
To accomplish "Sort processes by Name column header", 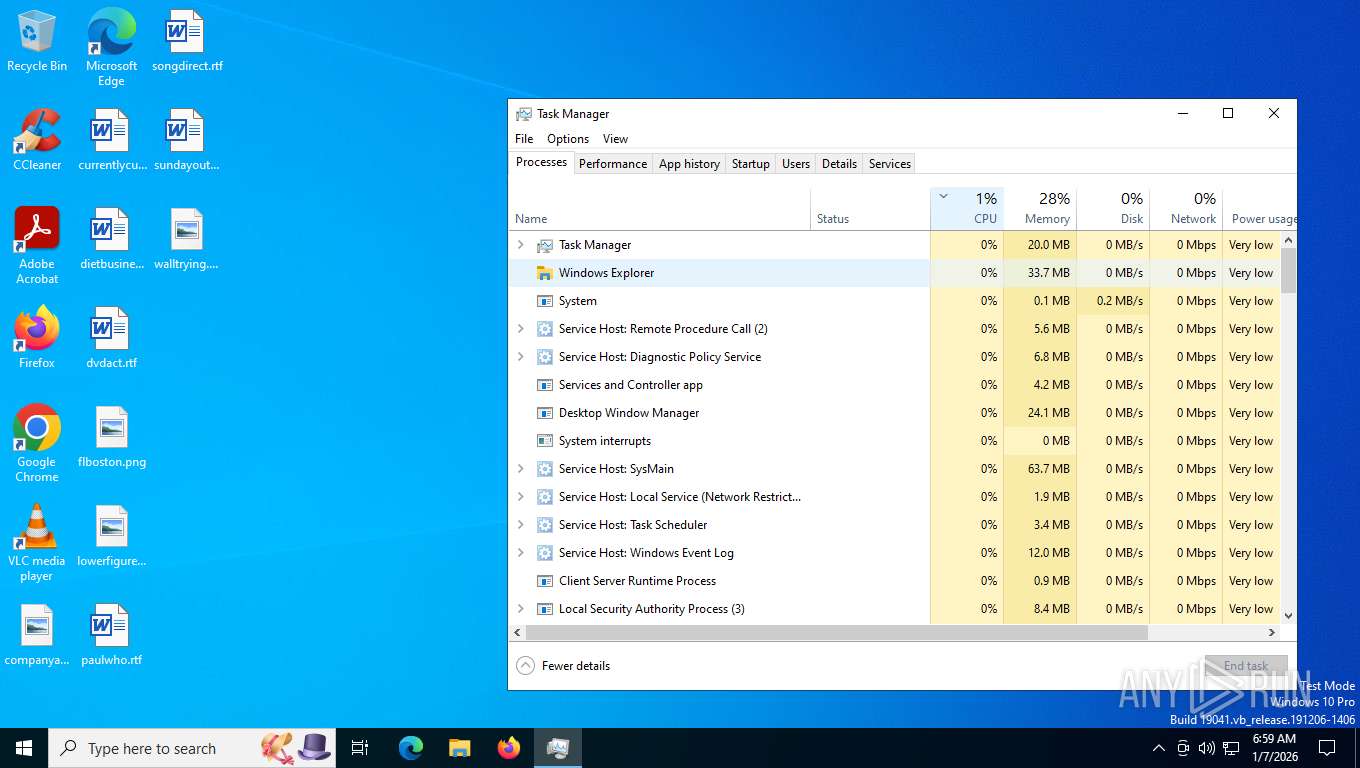I will click(660, 208).
